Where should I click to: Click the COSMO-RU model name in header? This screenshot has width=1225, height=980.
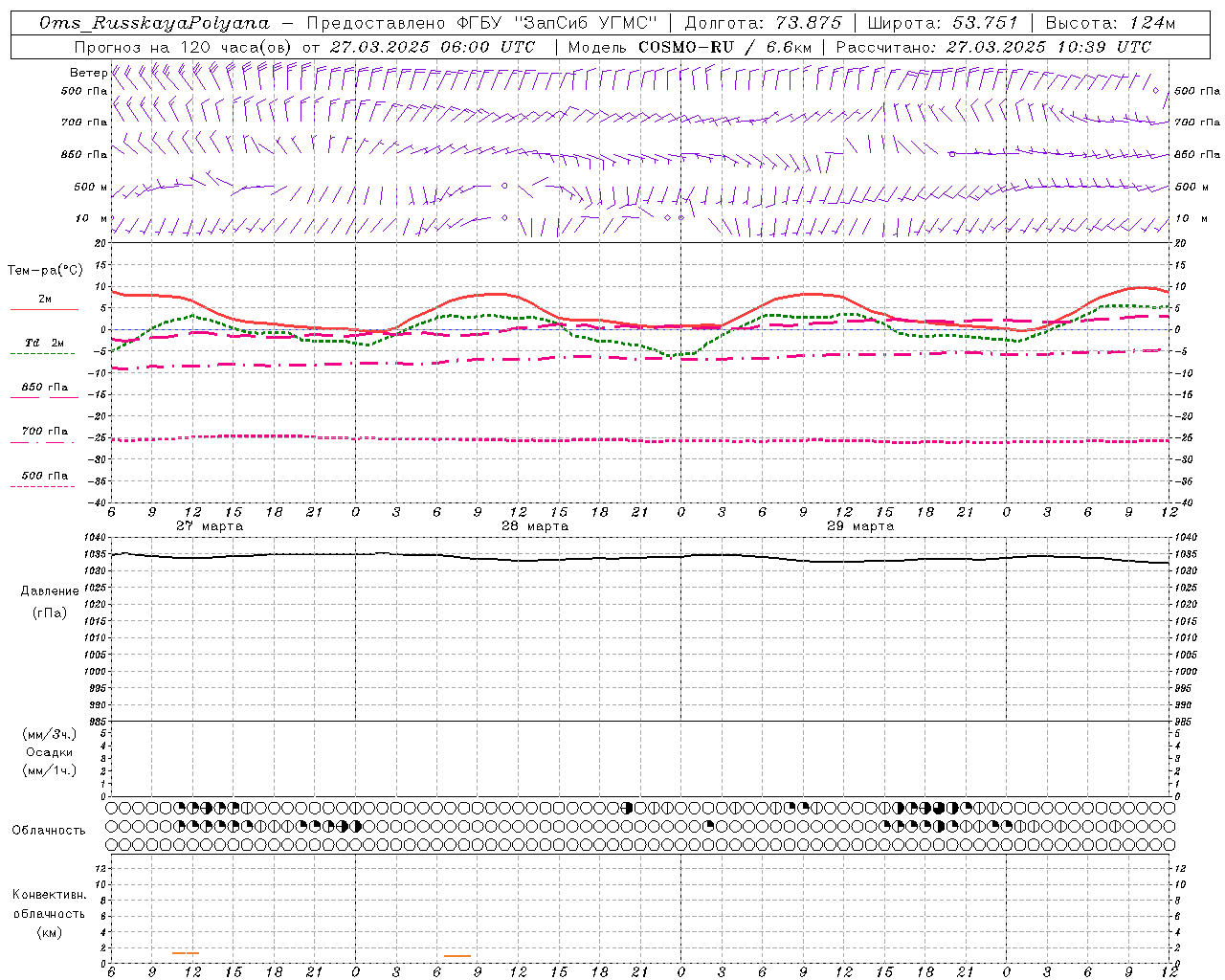point(687,47)
